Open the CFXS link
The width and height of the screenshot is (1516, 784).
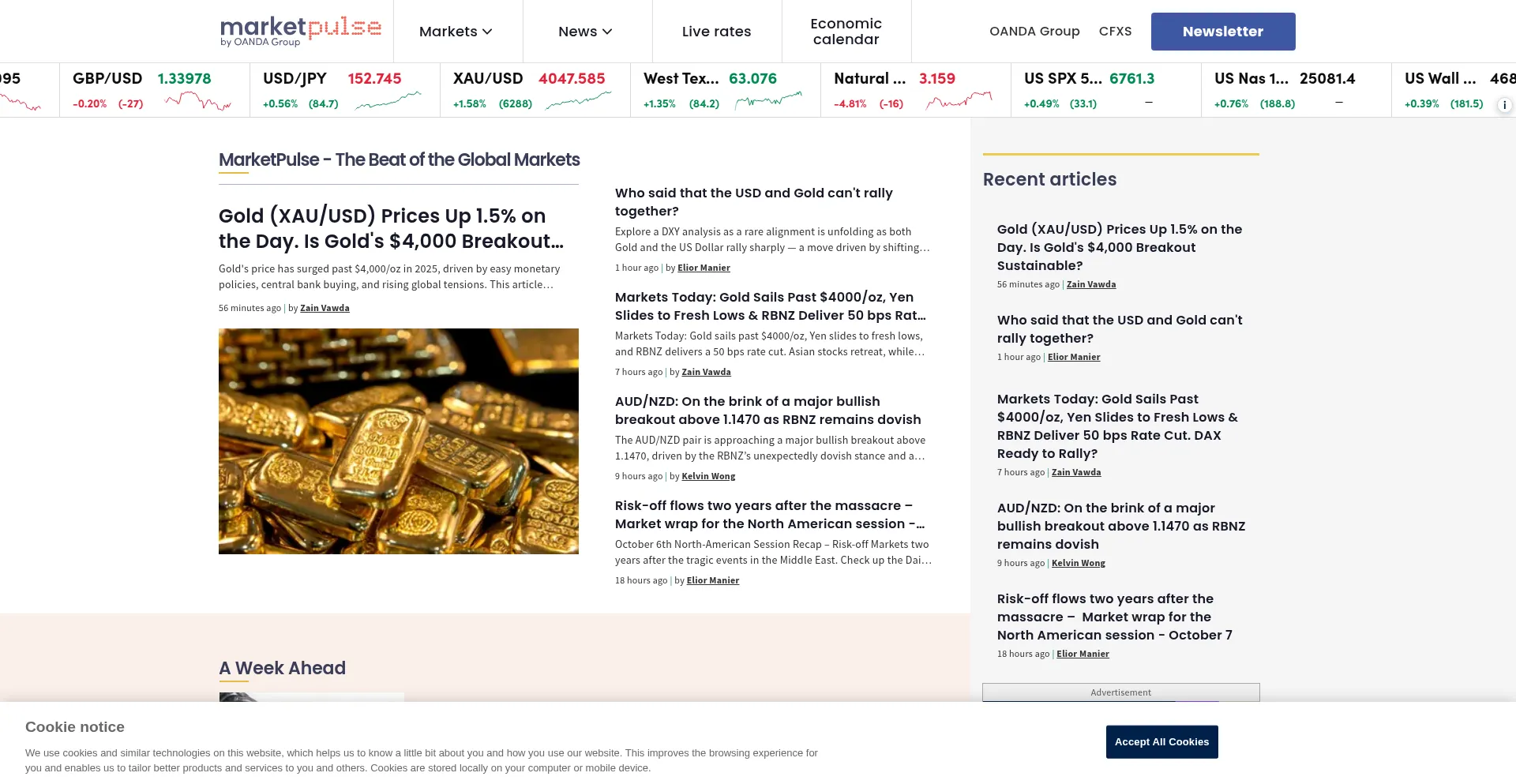point(1115,32)
